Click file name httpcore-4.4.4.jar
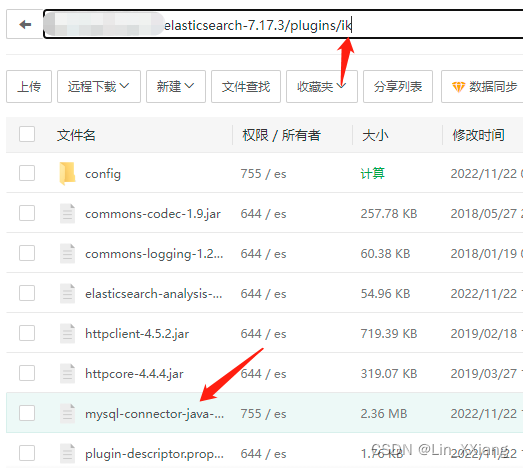523x468 pixels. [x=134, y=374]
